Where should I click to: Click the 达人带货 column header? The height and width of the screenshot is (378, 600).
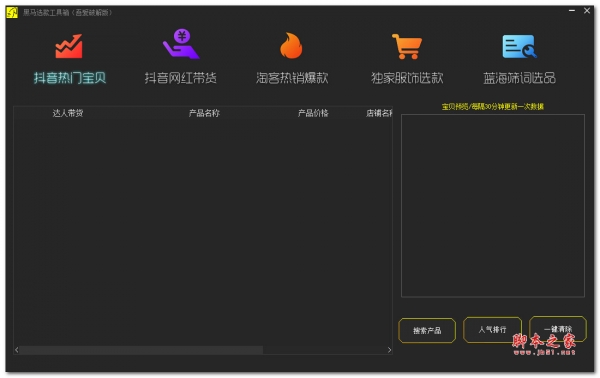tap(68, 113)
